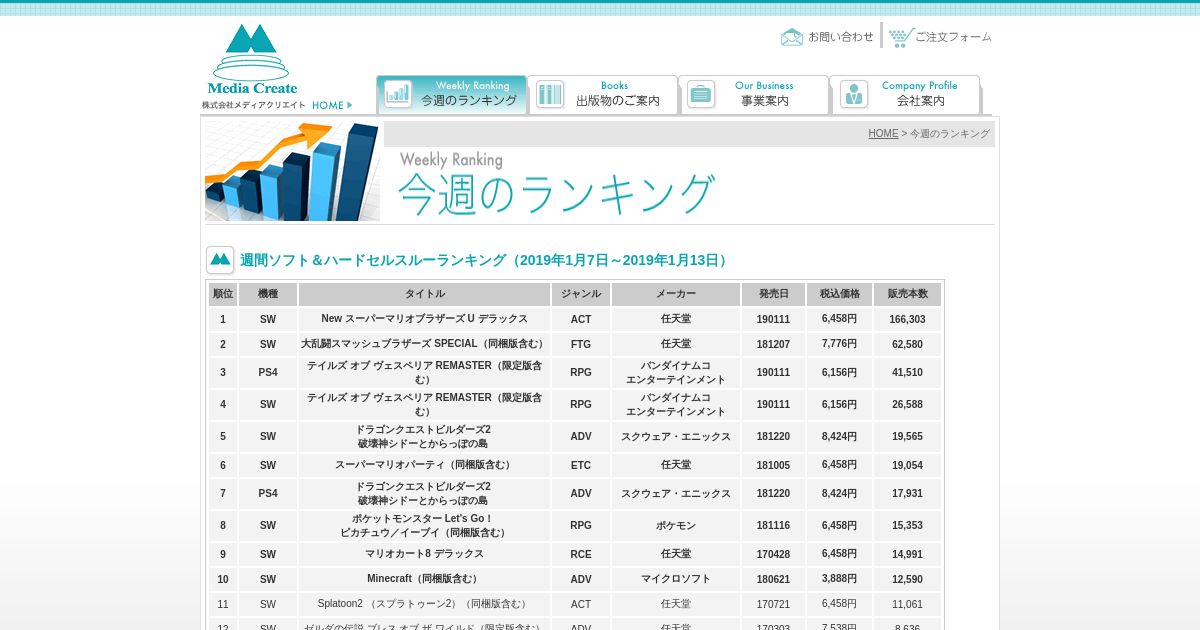Click maker マイクロソフト cell
1200x630 pixels.
tap(676, 579)
